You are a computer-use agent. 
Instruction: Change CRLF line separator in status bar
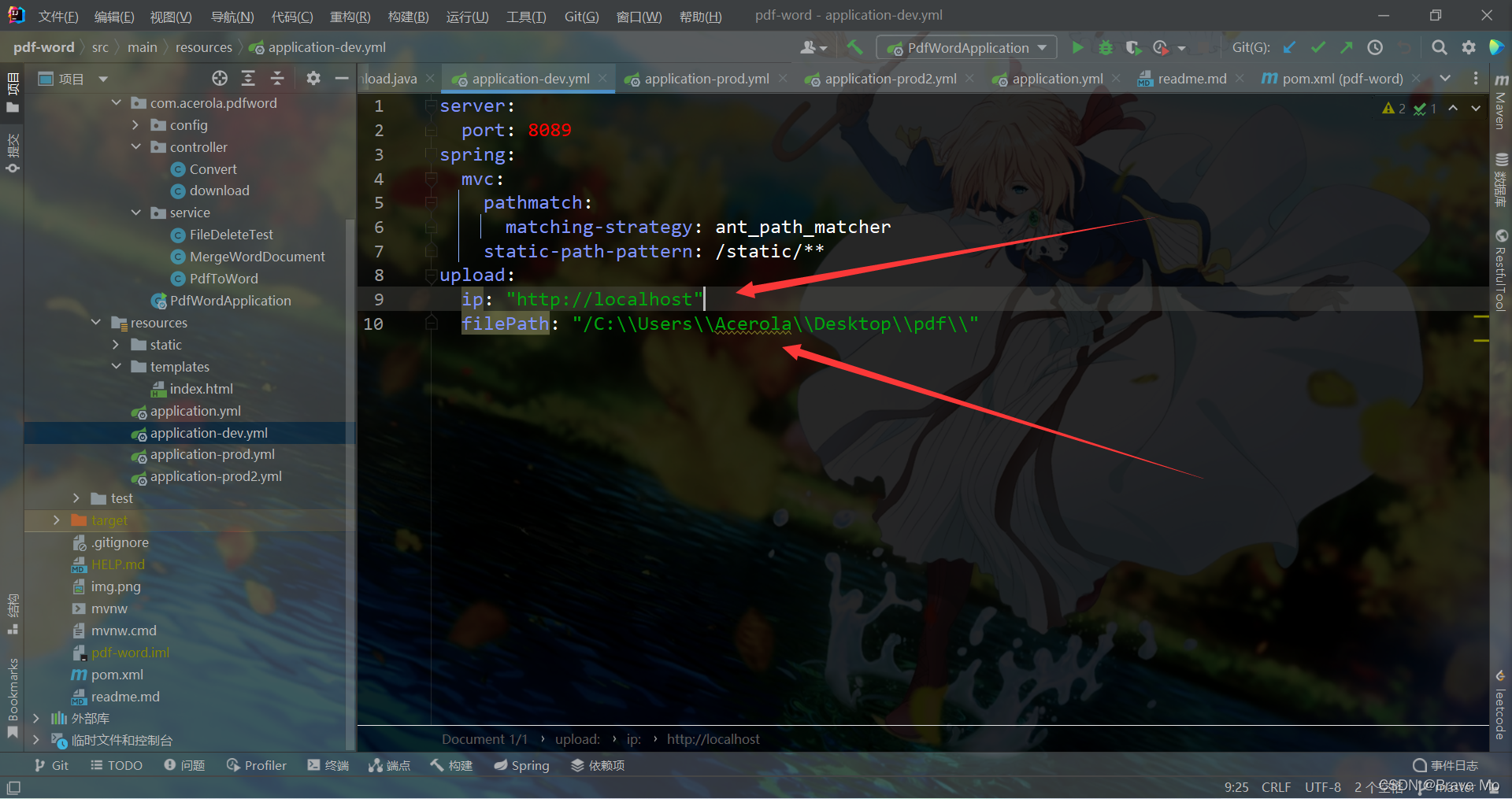pos(1276,787)
